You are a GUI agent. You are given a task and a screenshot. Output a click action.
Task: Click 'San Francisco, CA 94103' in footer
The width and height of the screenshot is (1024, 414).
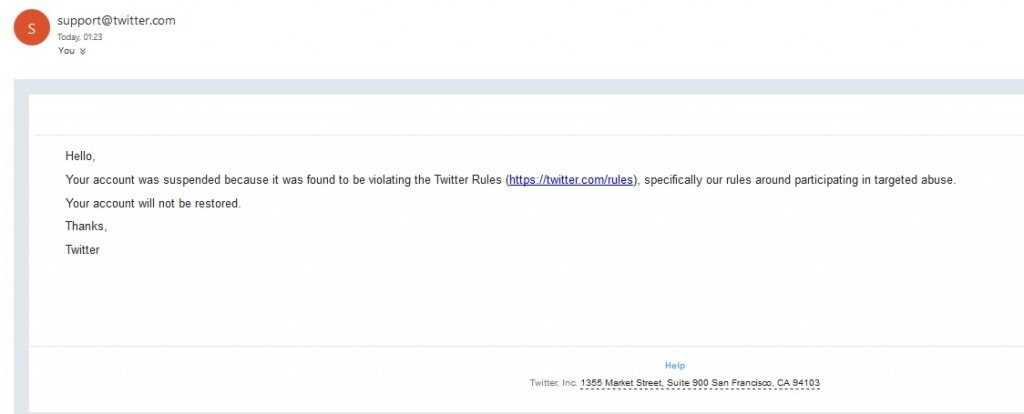pyautogui.click(x=771, y=383)
